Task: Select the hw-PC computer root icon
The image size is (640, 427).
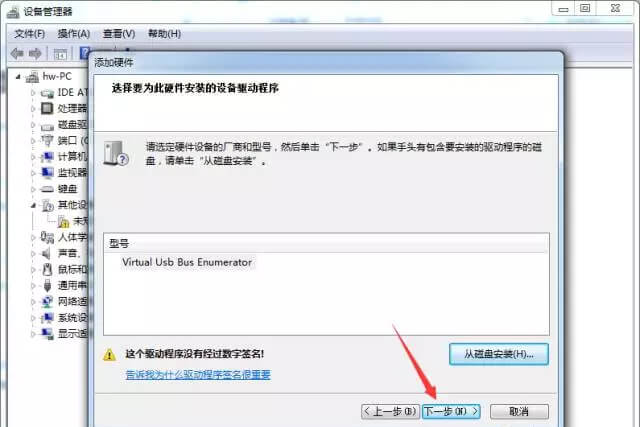Action: point(32,77)
